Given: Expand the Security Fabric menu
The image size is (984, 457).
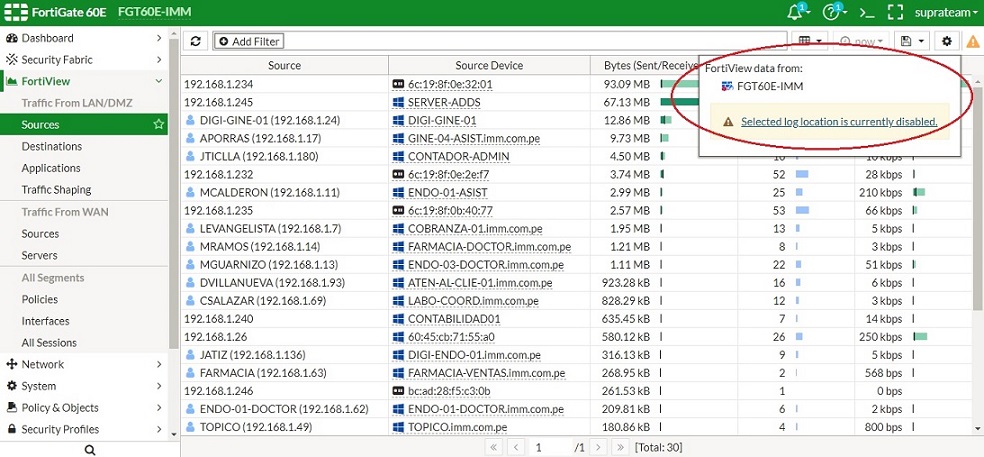Looking at the screenshot, I should [x=84, y=60].
